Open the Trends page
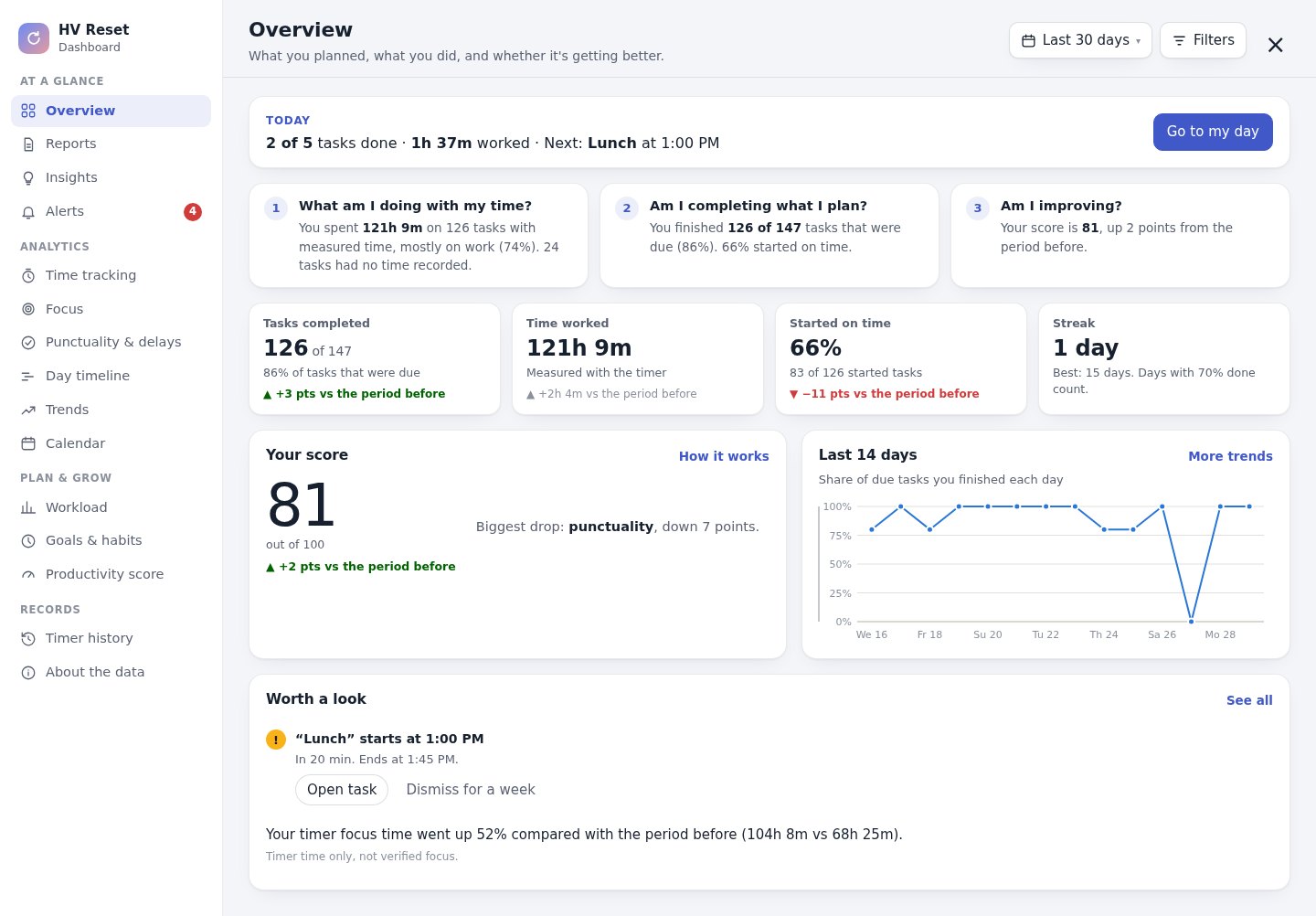The height and width of the screenshot is (916, 1316). click(111, 410)
